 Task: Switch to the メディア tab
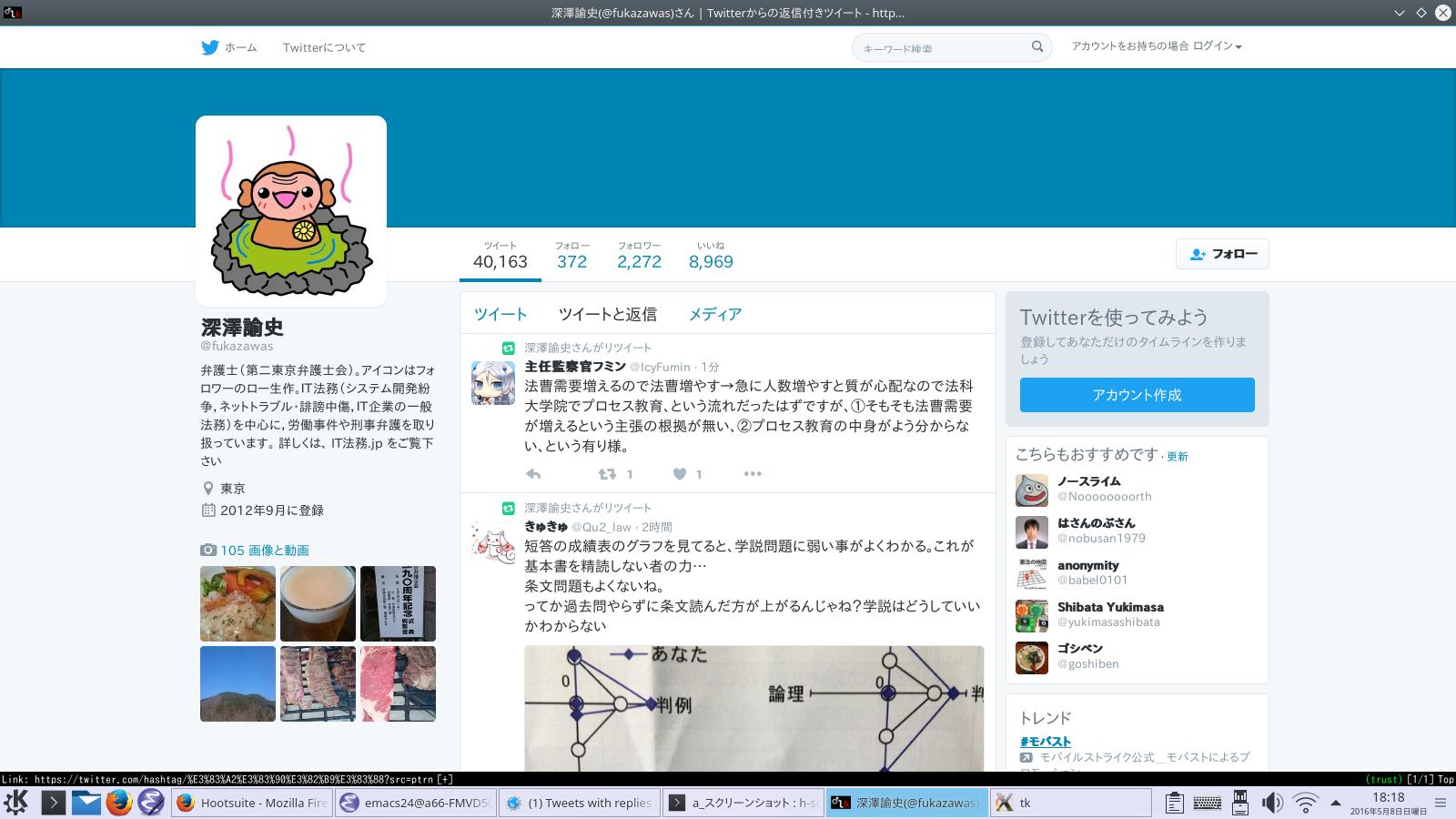click(714, 314)
